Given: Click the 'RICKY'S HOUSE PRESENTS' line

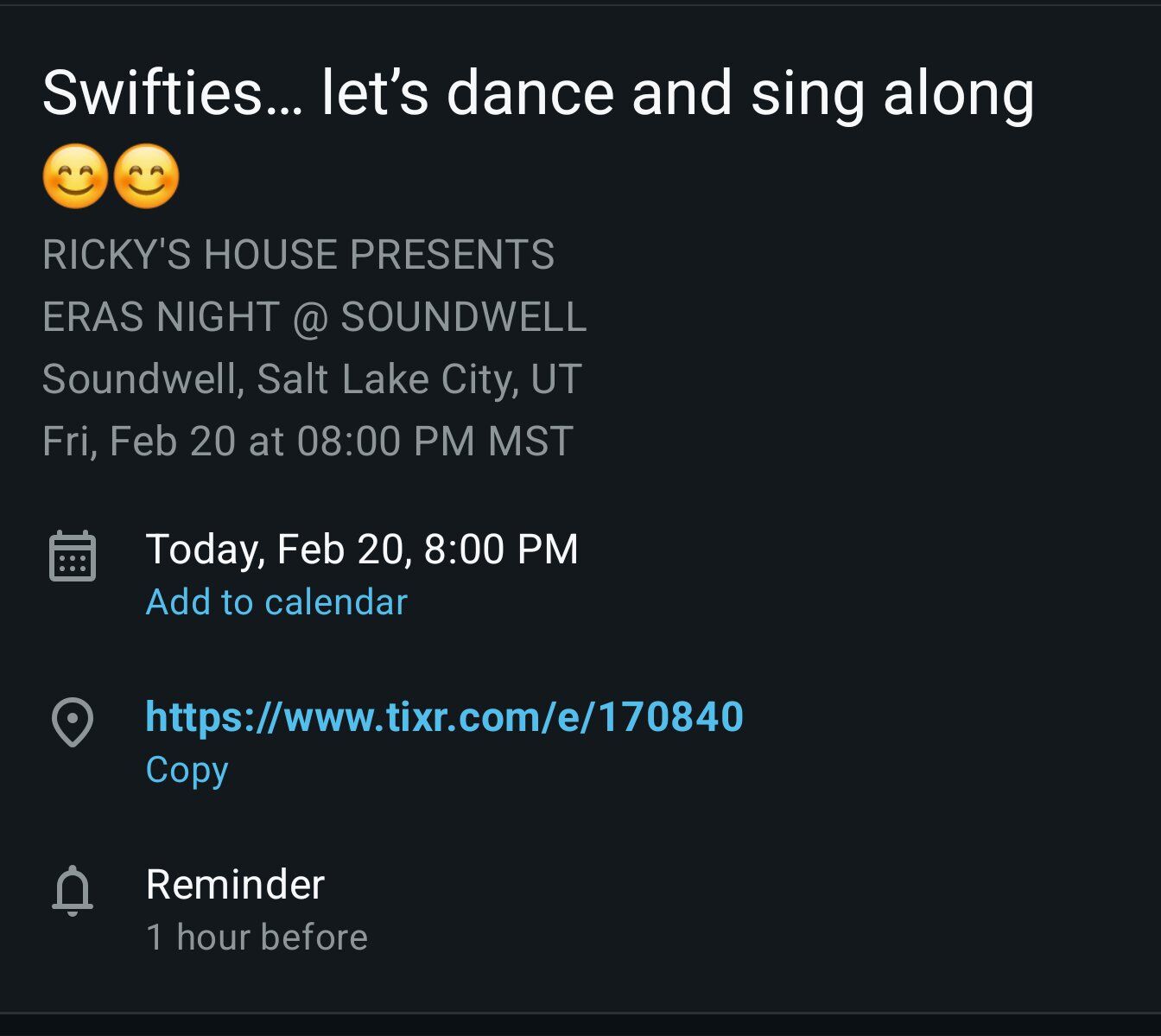Looking at the screenshot, I should (298, 255).
